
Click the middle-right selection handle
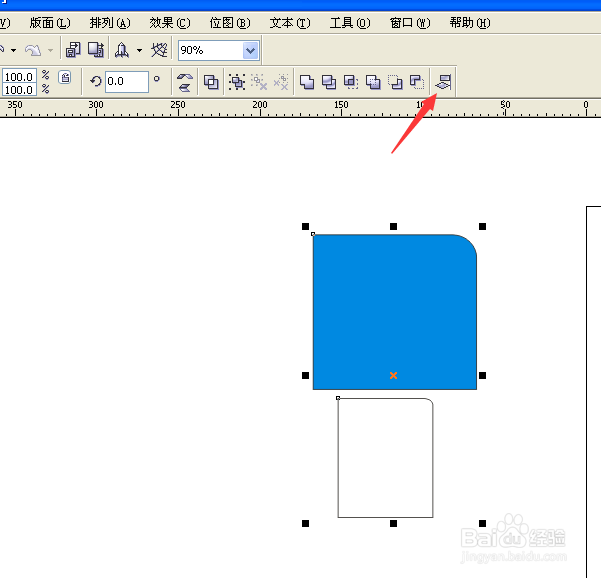[482, 375]
